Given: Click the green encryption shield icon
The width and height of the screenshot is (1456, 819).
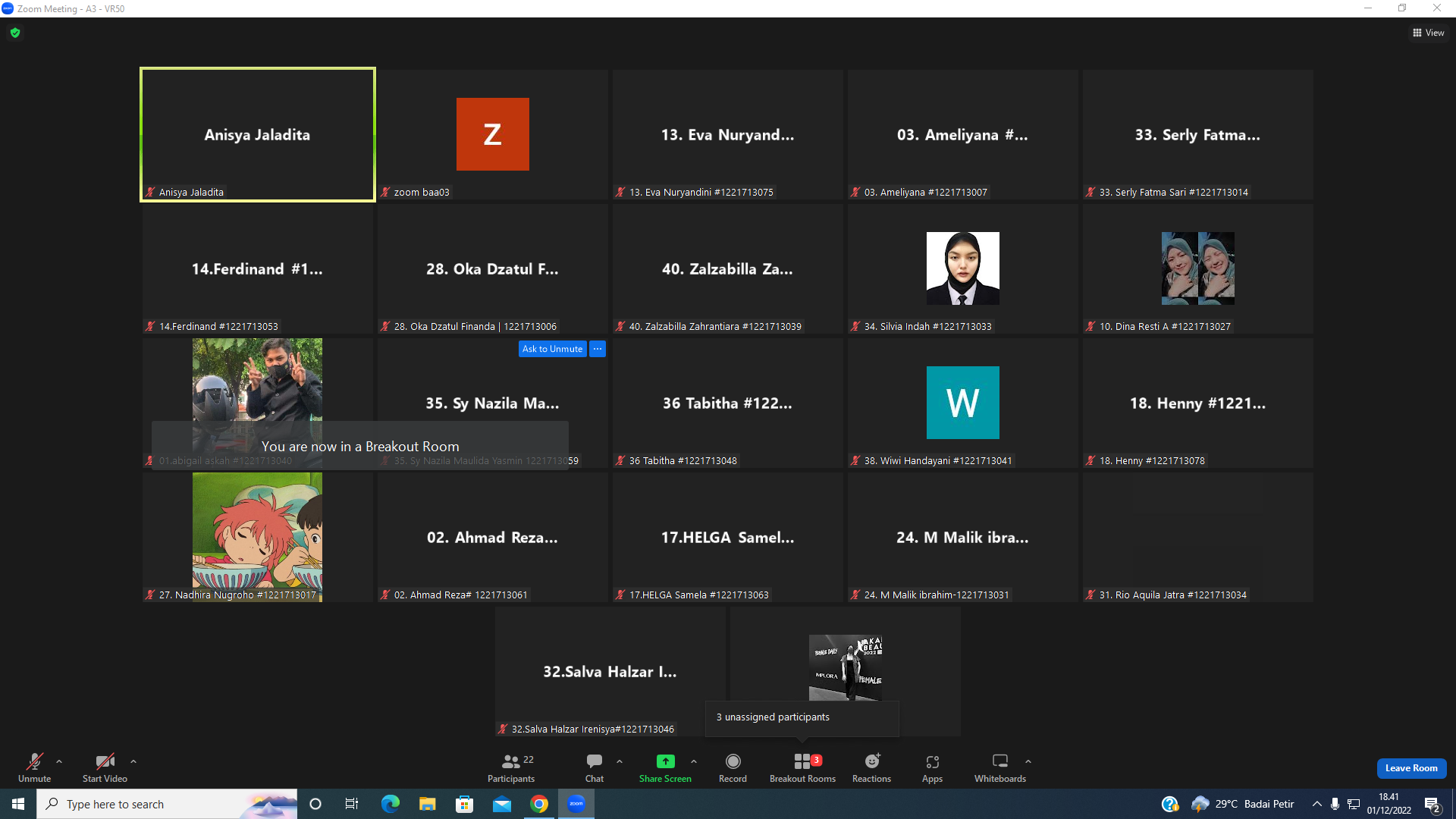Looking at the screenshot, I should click(x=15, y=33).
